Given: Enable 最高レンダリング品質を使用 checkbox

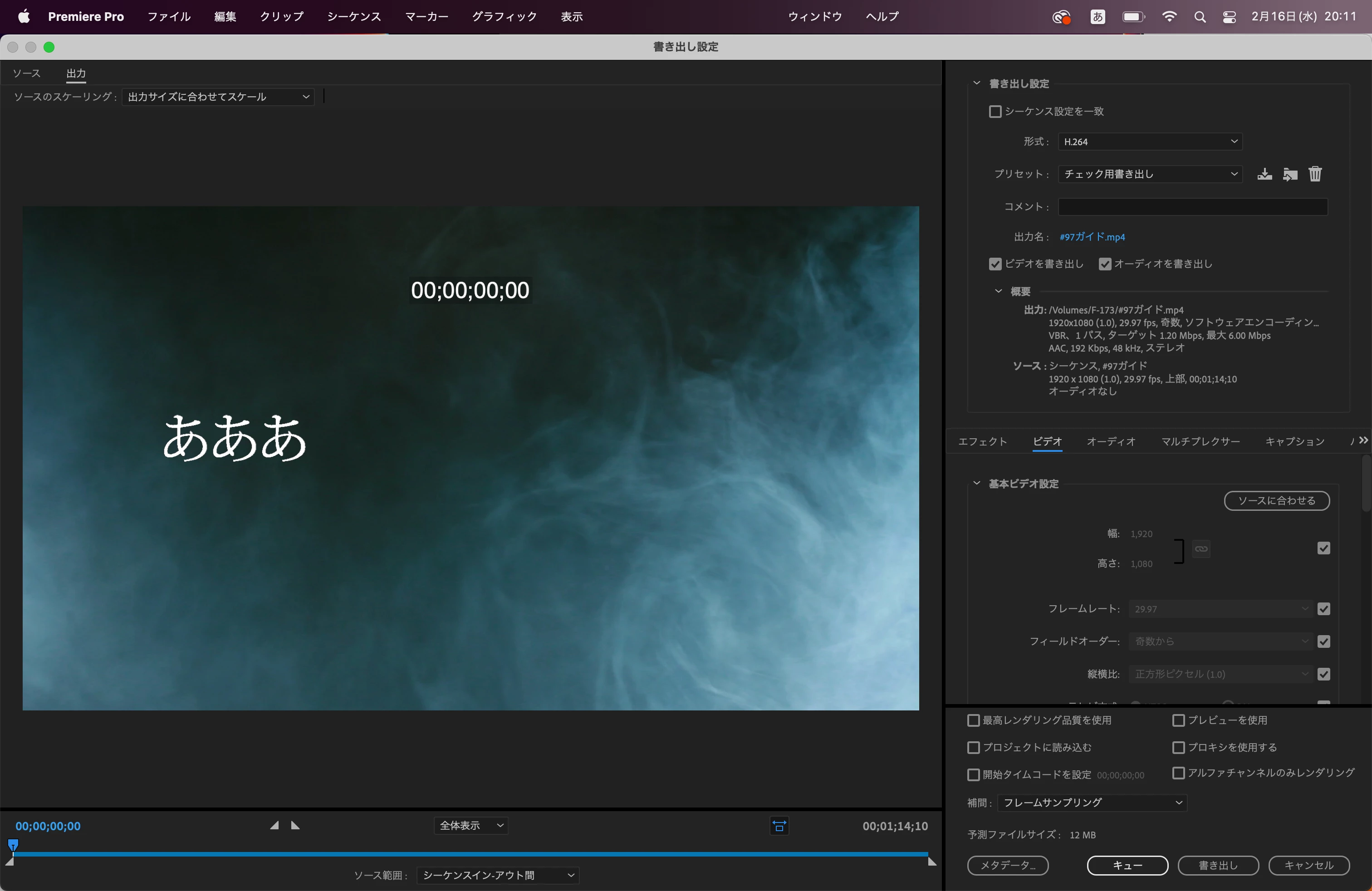Looking at the screenshot, I should coord(974,720).
